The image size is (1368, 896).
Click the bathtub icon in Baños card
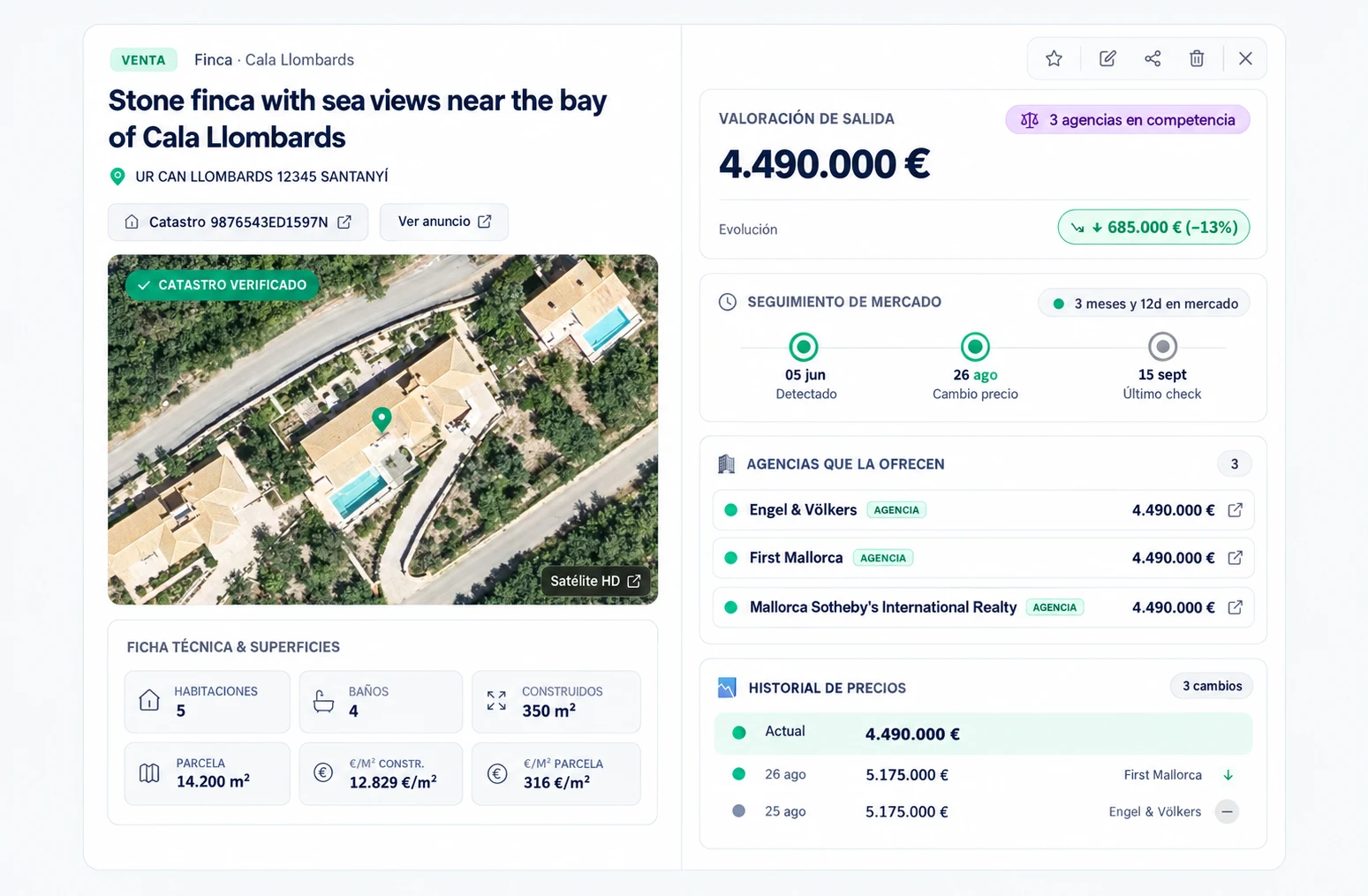[x=324, y=702]
